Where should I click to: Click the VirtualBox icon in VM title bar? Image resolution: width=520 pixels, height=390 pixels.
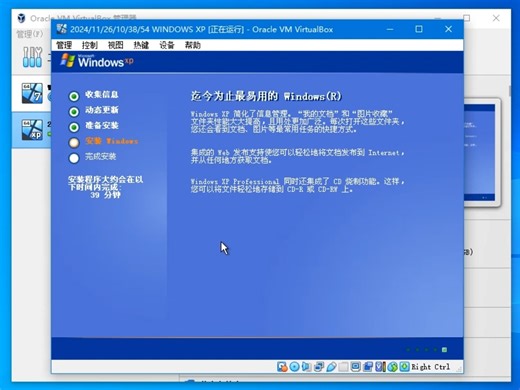tap(61, 29)
